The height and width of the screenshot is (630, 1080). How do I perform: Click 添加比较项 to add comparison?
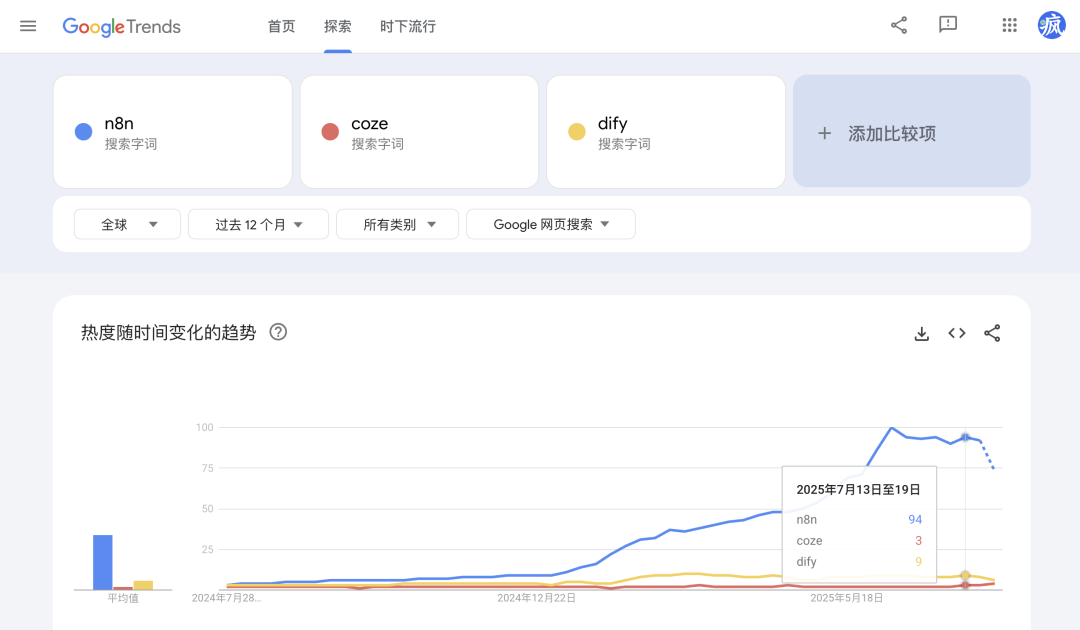point(911,132)
